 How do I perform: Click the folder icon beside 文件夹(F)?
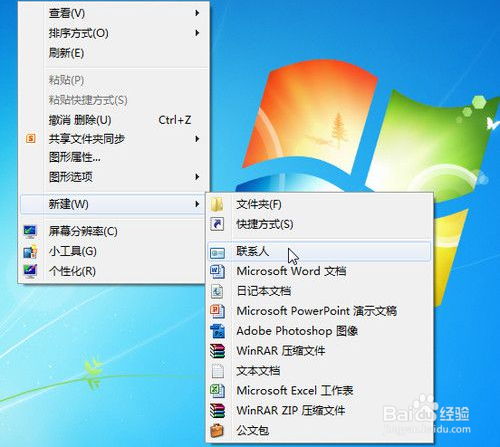(217, 204)
